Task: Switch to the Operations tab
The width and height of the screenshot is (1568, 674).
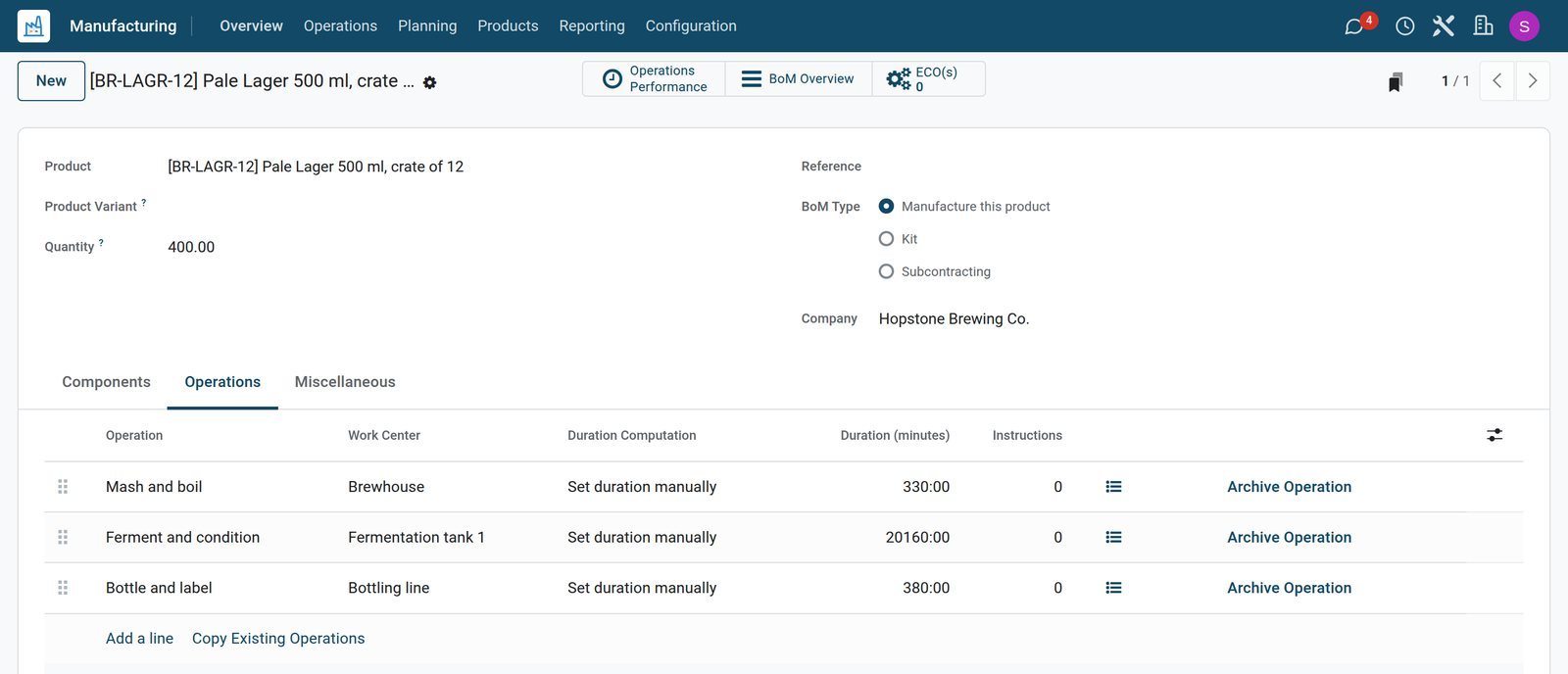Action: (222, 382)
